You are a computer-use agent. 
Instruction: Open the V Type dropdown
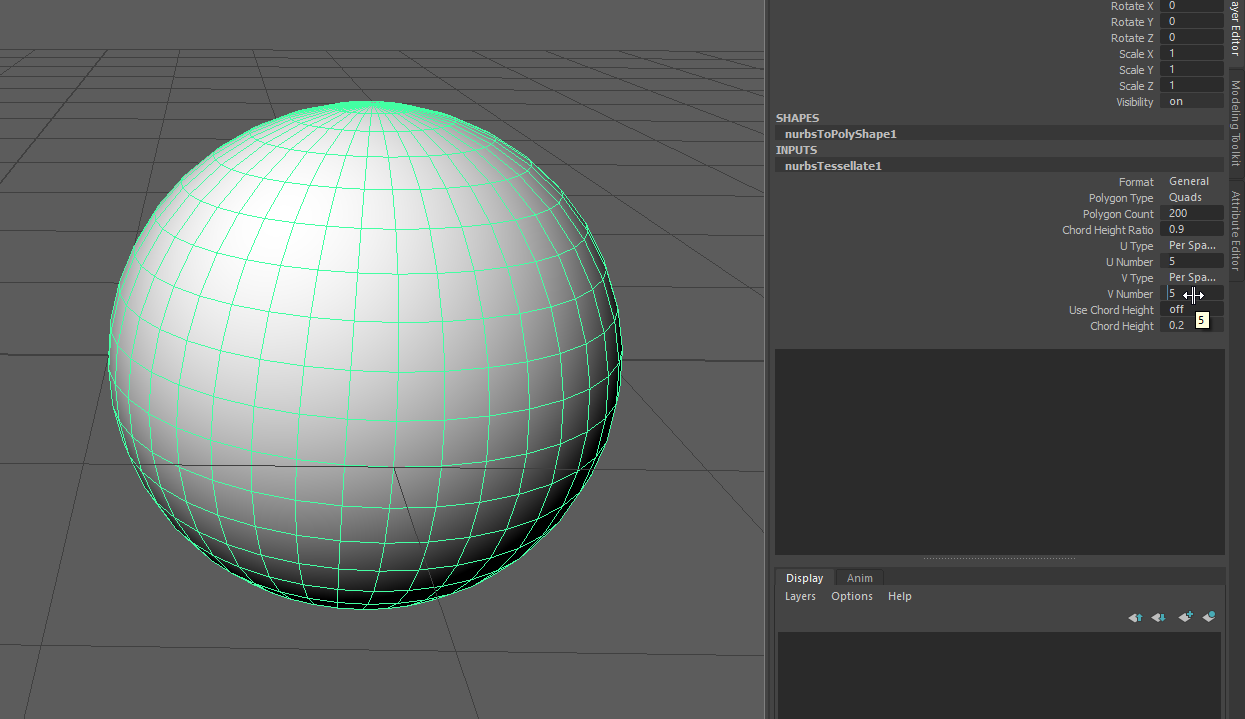coord(1192,278)
